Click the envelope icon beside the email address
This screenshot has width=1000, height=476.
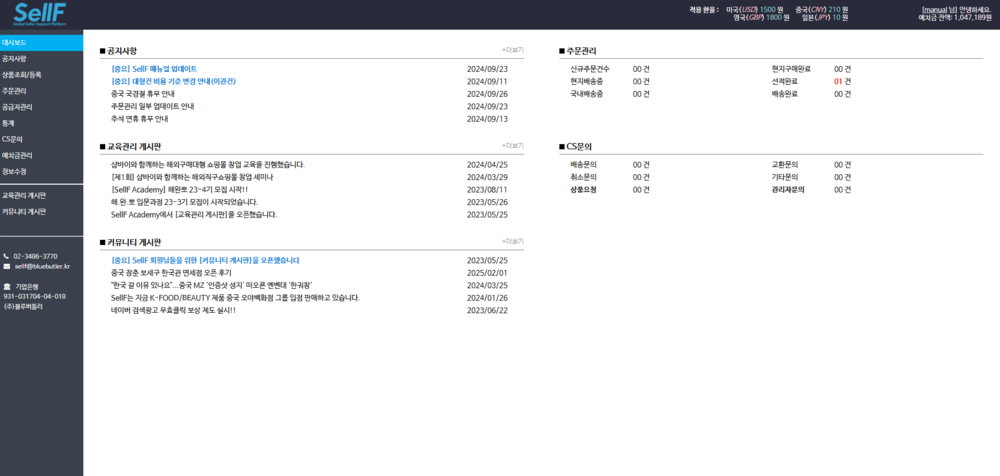coord(6,266)
